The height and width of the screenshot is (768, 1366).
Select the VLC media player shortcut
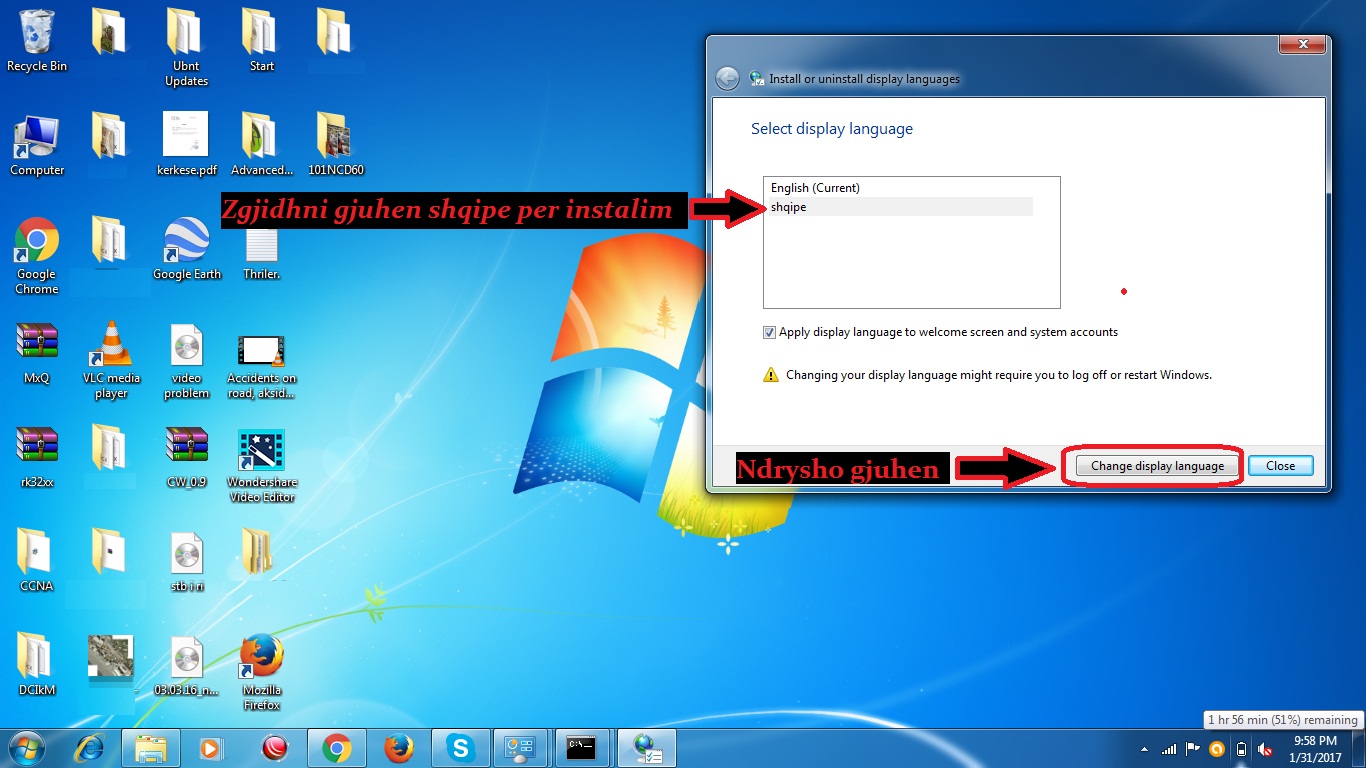[x=111, y=360]
